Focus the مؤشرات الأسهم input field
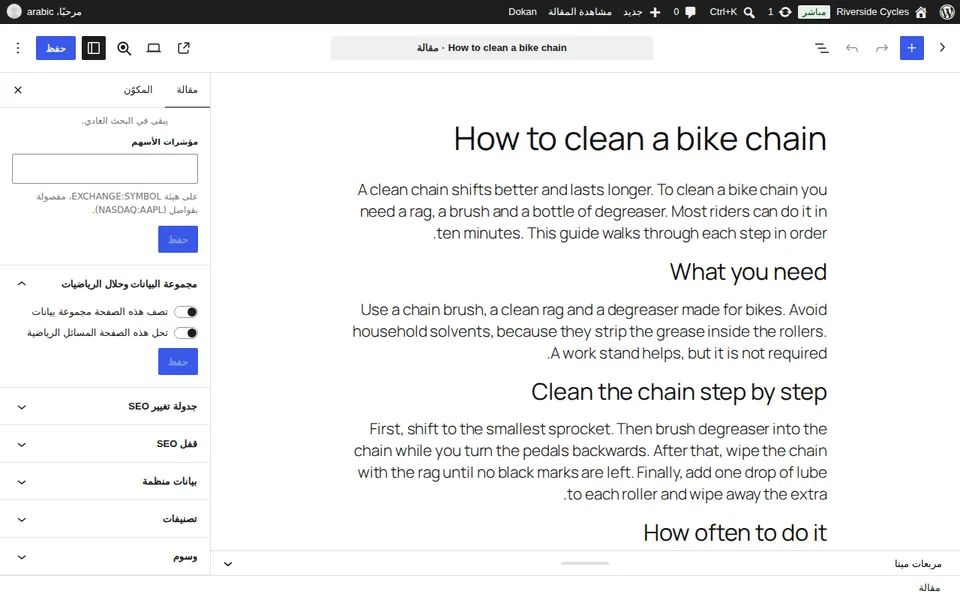Image resolution: width=960 pixels, height=600 pixels. (x=105, y=168)
